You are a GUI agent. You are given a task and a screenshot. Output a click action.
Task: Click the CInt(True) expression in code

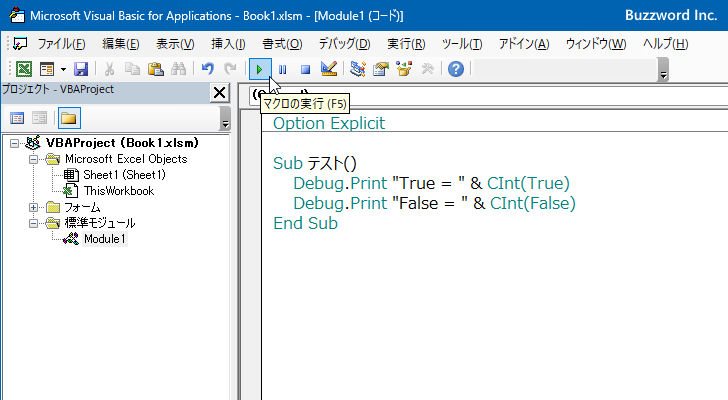(528, 183)
